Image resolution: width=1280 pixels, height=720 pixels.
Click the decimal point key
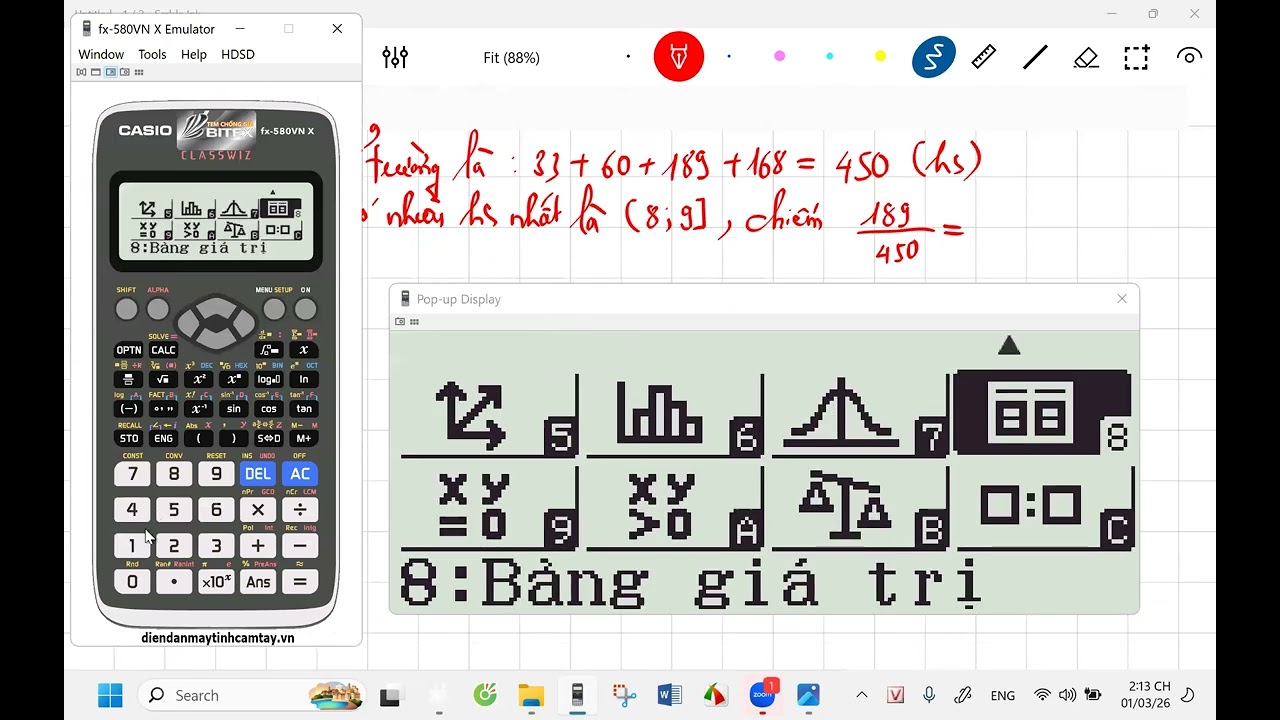pos(174,582)
